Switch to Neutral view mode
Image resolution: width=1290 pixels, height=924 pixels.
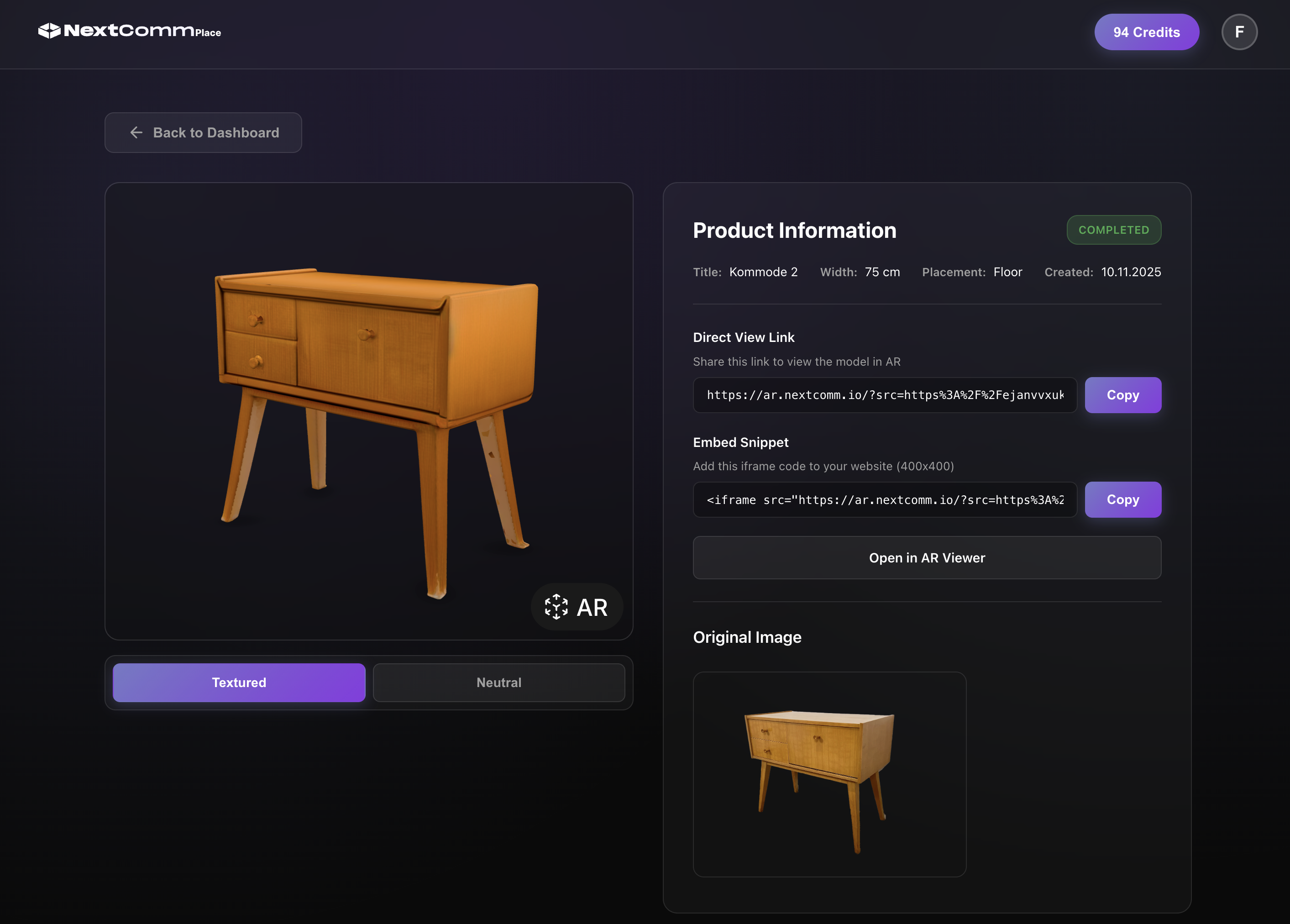tap(499, 682)
